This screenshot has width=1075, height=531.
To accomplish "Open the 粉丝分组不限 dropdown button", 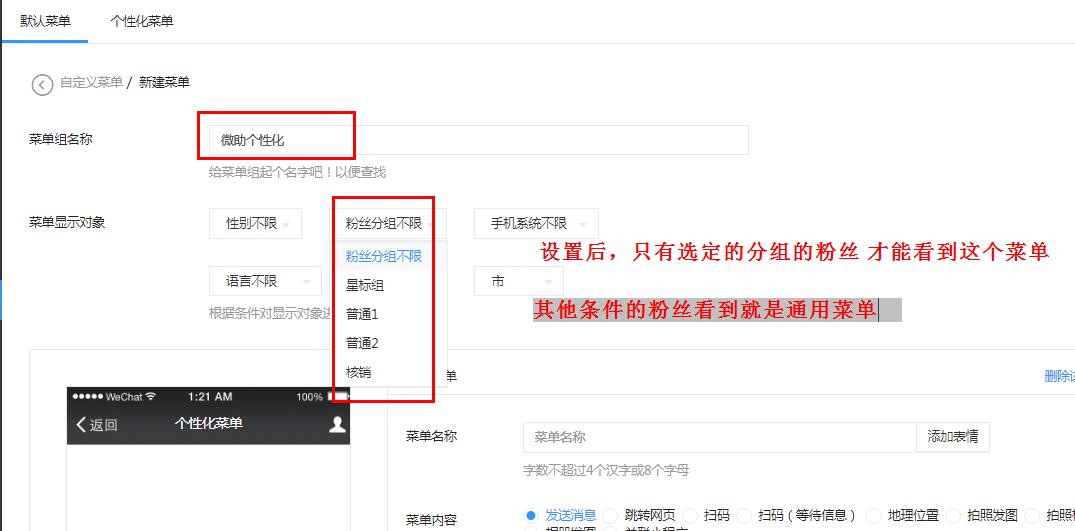I will tap(389, 224).
